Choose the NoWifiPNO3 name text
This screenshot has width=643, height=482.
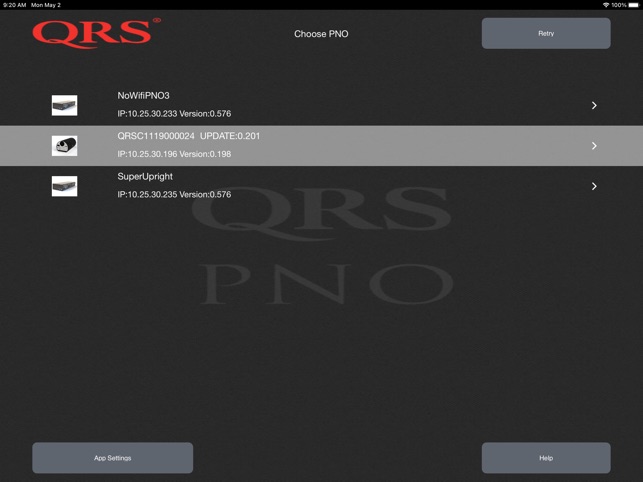pos(144,96)
